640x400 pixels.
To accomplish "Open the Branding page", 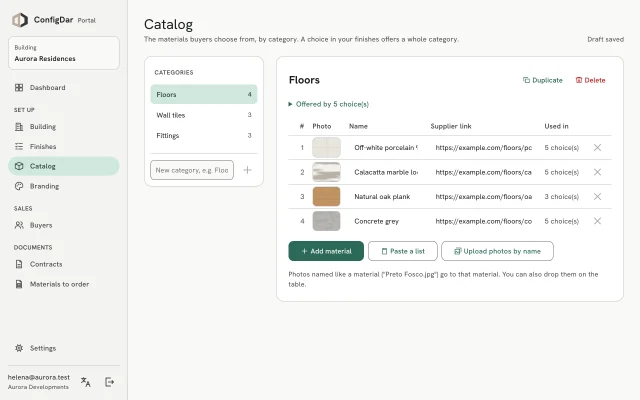I will pyautogui.click(x=64, y=186).
